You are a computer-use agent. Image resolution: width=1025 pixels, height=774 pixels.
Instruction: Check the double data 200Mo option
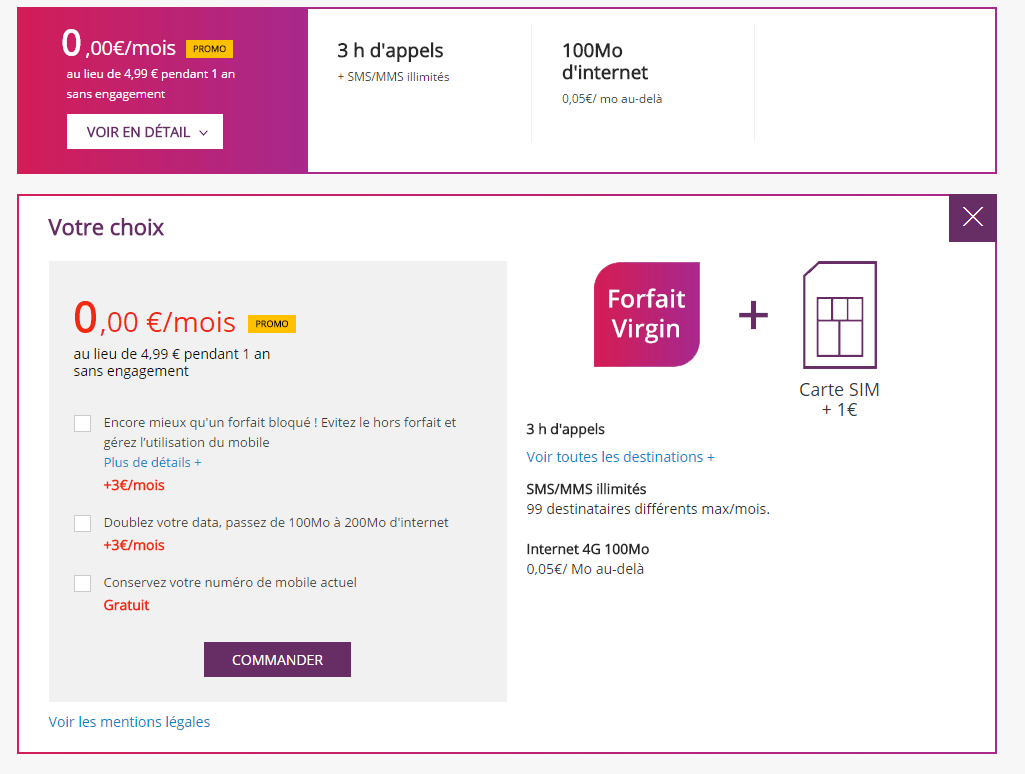click(x=83, y=523)
